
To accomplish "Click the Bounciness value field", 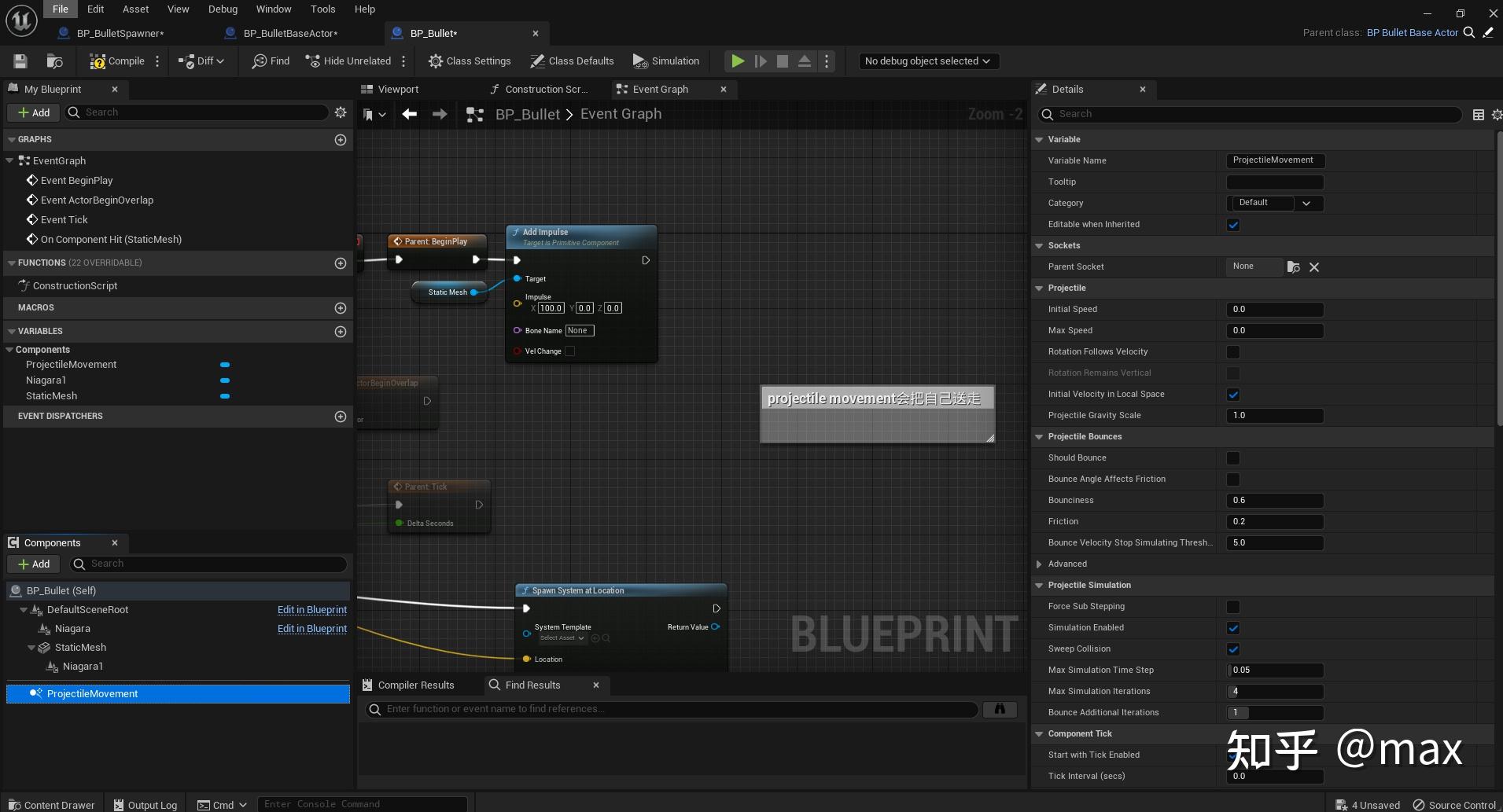I will point(1275,501).
